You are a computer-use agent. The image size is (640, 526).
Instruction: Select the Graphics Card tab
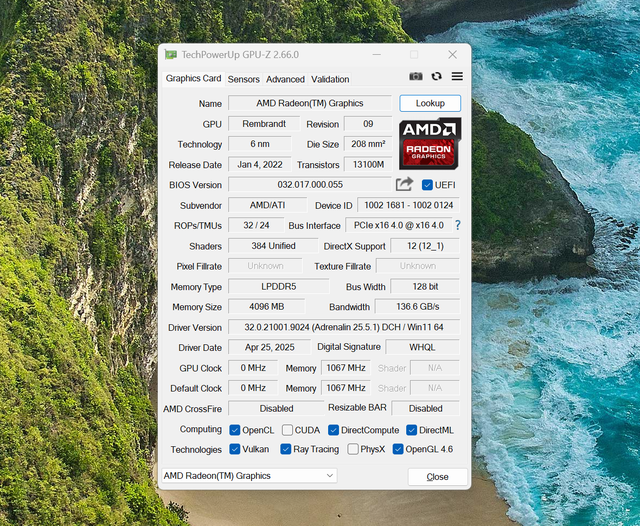tap(193, 78)
